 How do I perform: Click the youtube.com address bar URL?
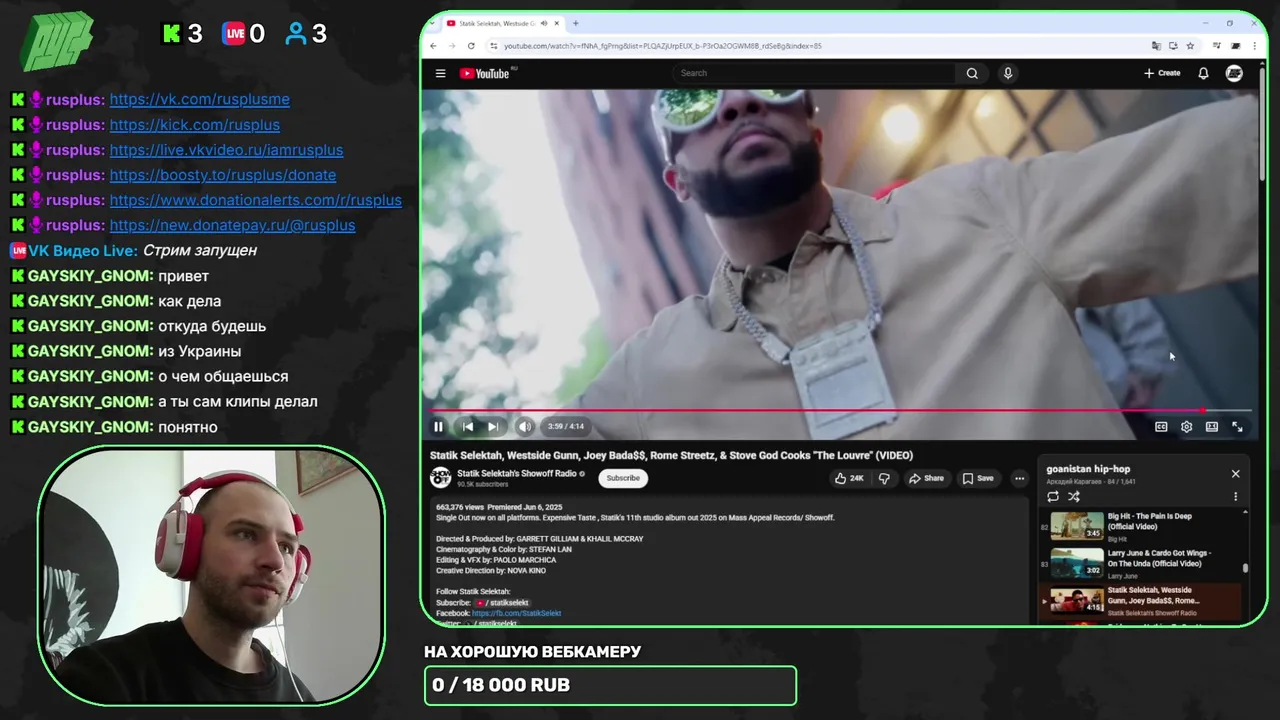(x=662, y=46)
